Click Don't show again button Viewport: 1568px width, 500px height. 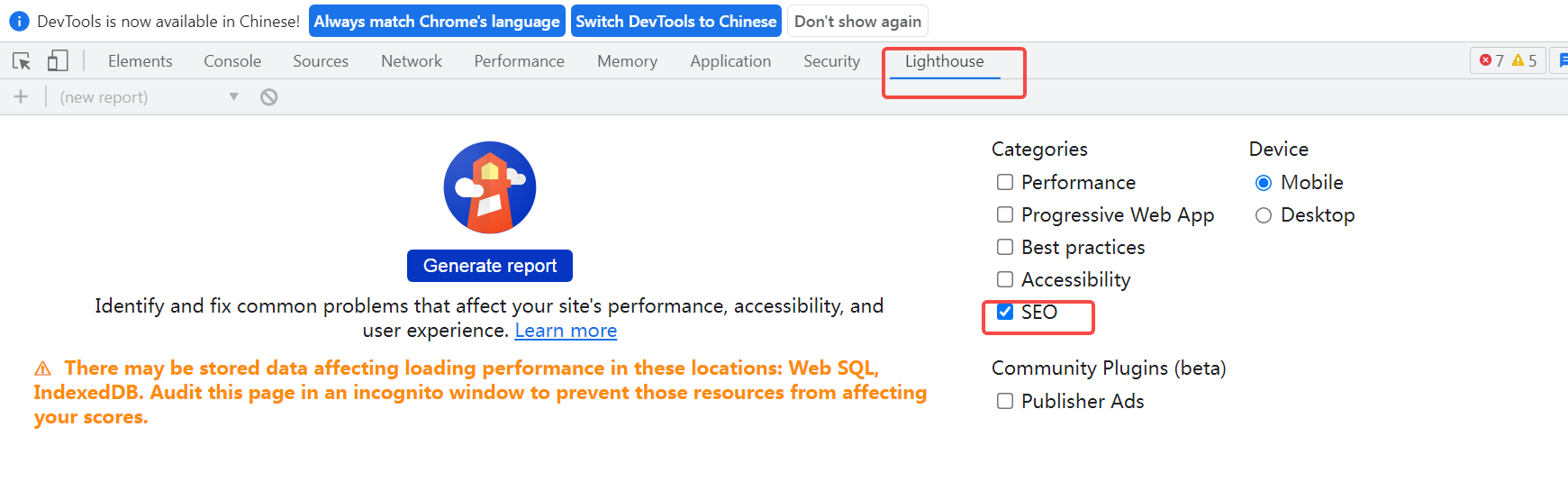click(857, 21)
